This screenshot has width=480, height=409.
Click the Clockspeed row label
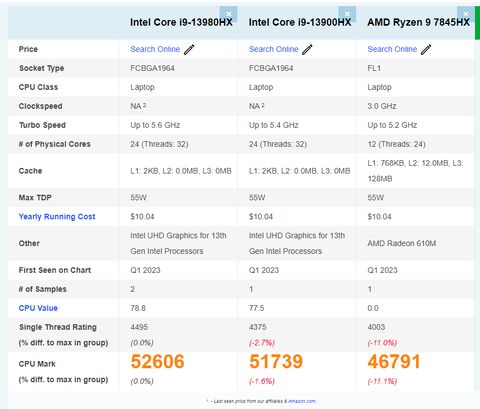click(x=40, y=106)
